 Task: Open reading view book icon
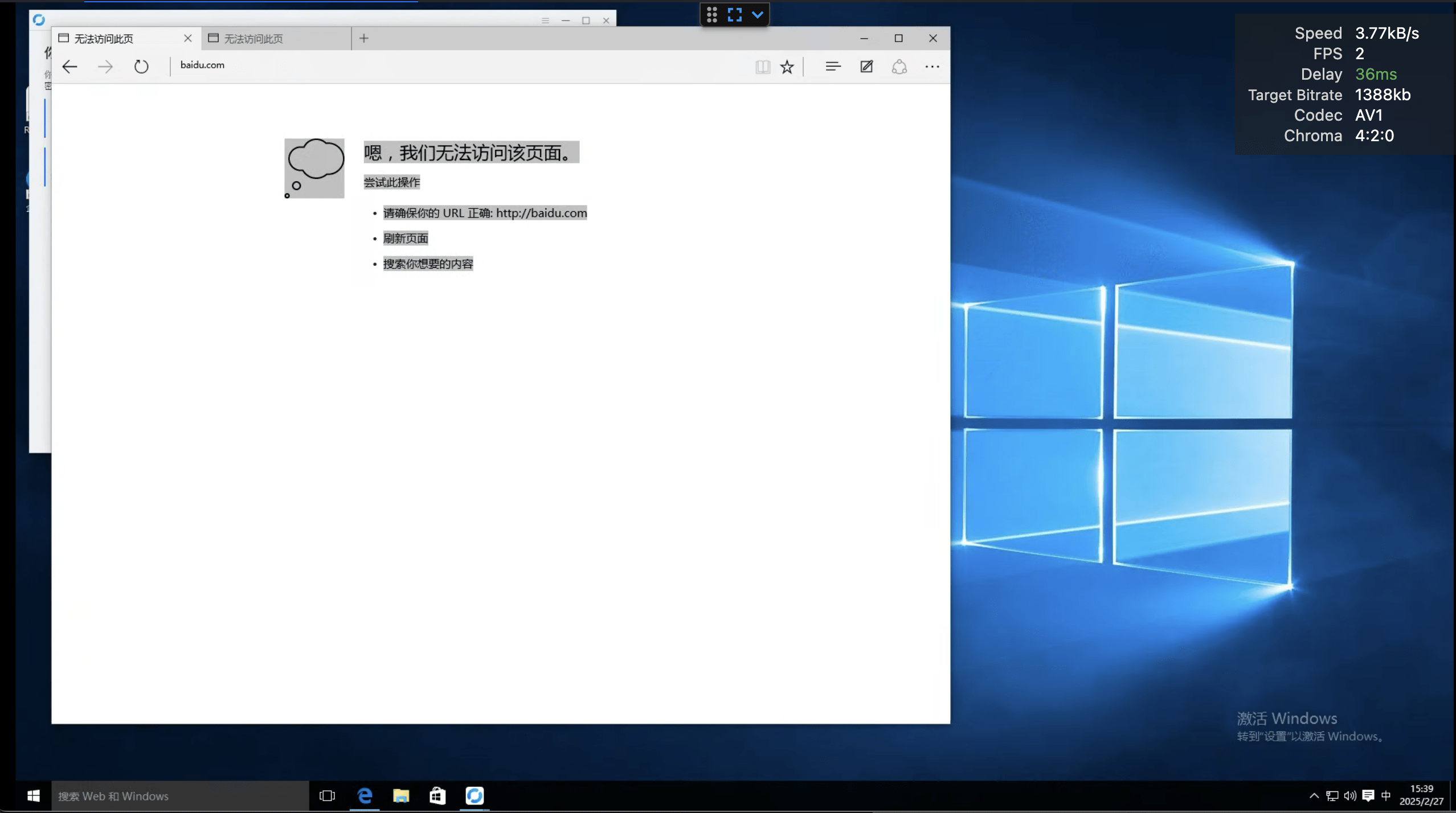click(763, 67)
